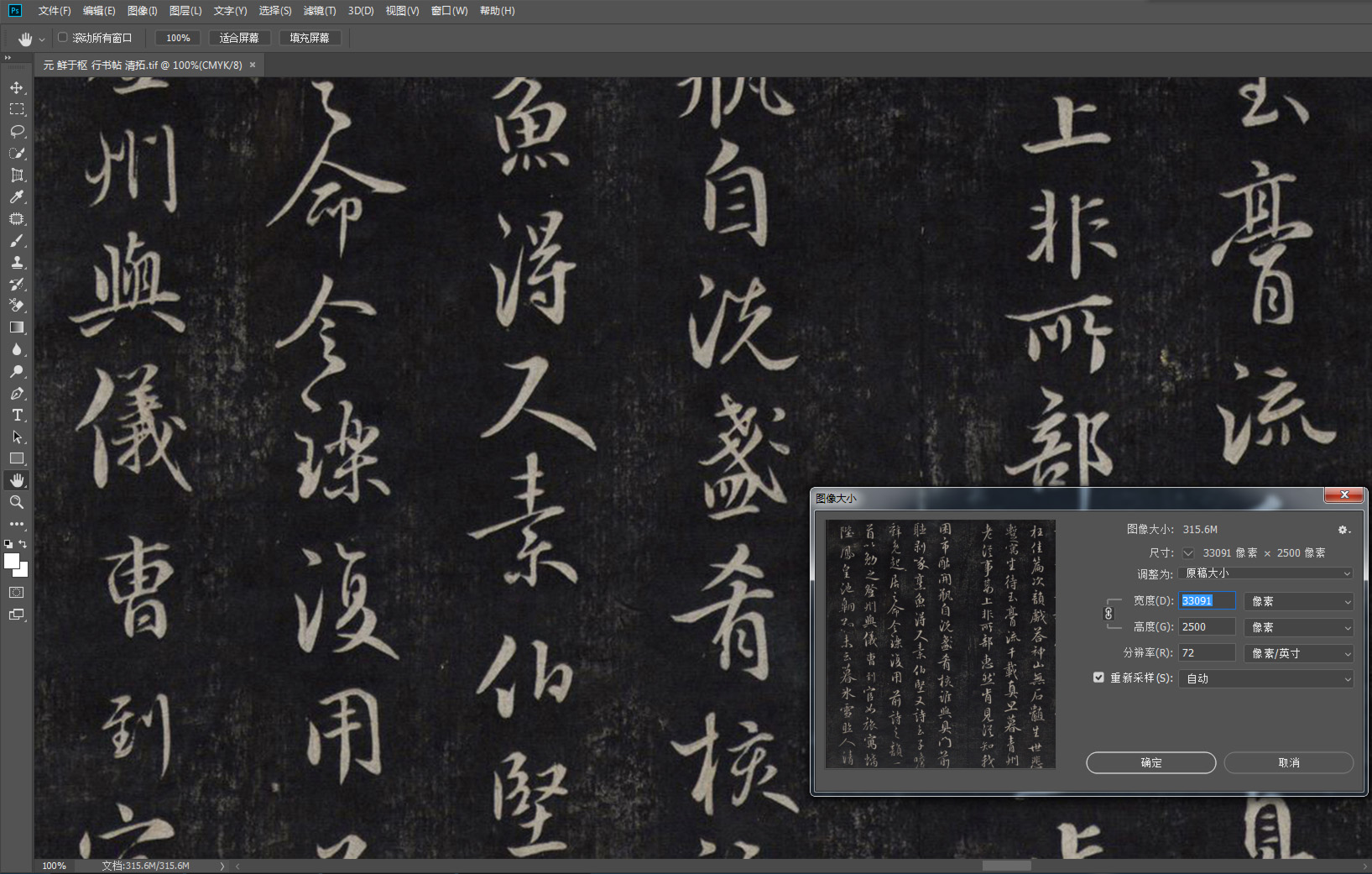This screenshot has width=1372, height=874.
Task: Swap foreground and background colors
Action: pyautogui.click(x=23, y=544)
